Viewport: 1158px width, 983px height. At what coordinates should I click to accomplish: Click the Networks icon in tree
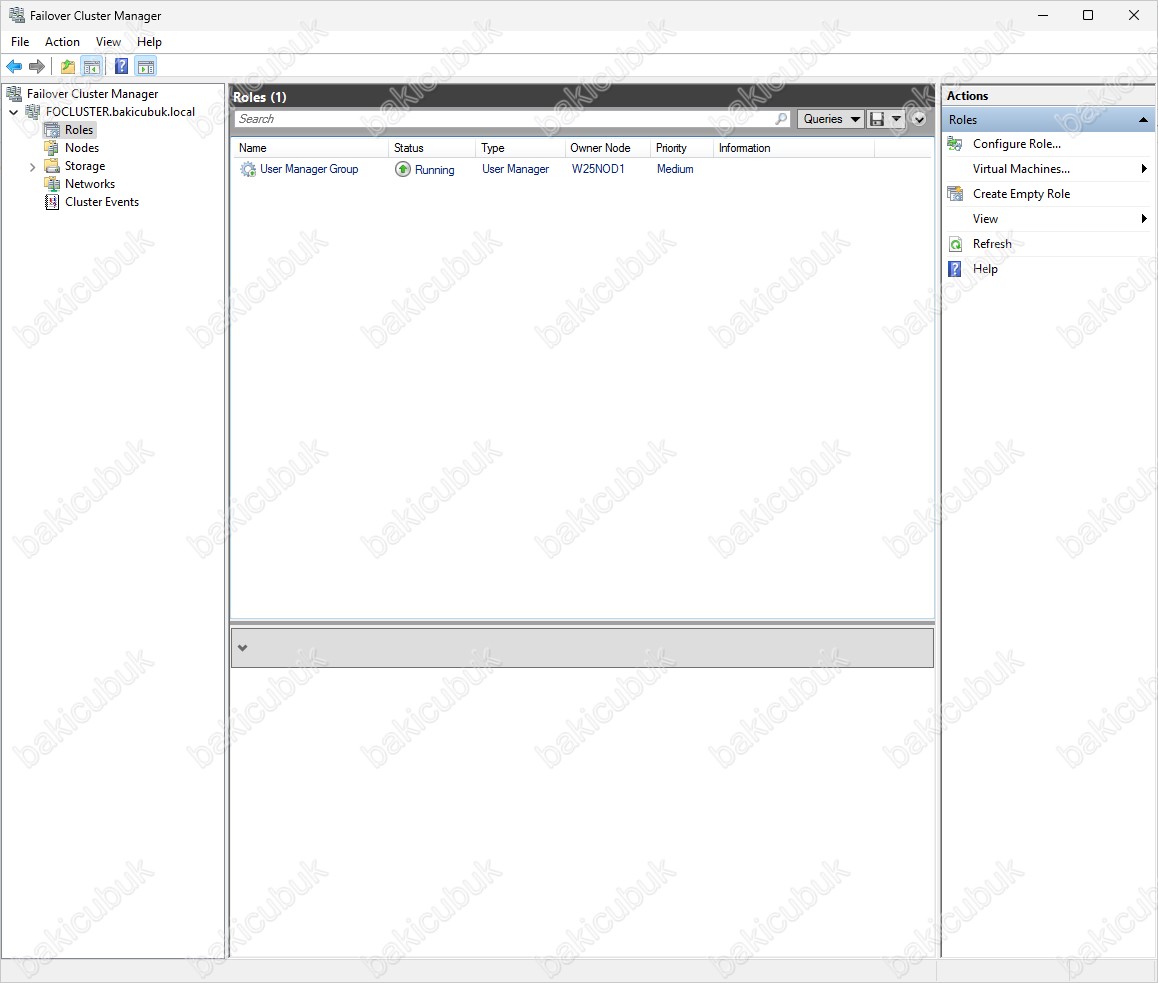click(52, 184)
